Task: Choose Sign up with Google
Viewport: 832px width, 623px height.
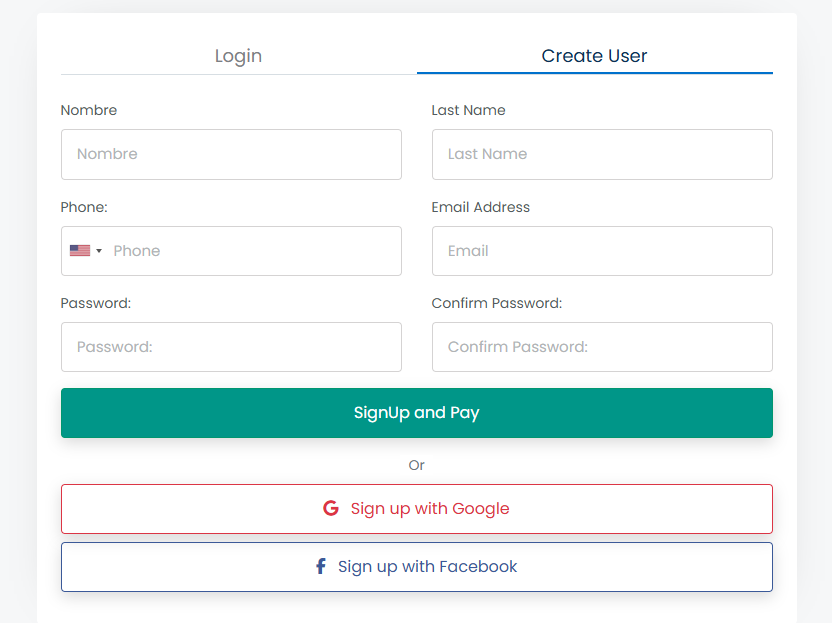Action: coord(430,509)
